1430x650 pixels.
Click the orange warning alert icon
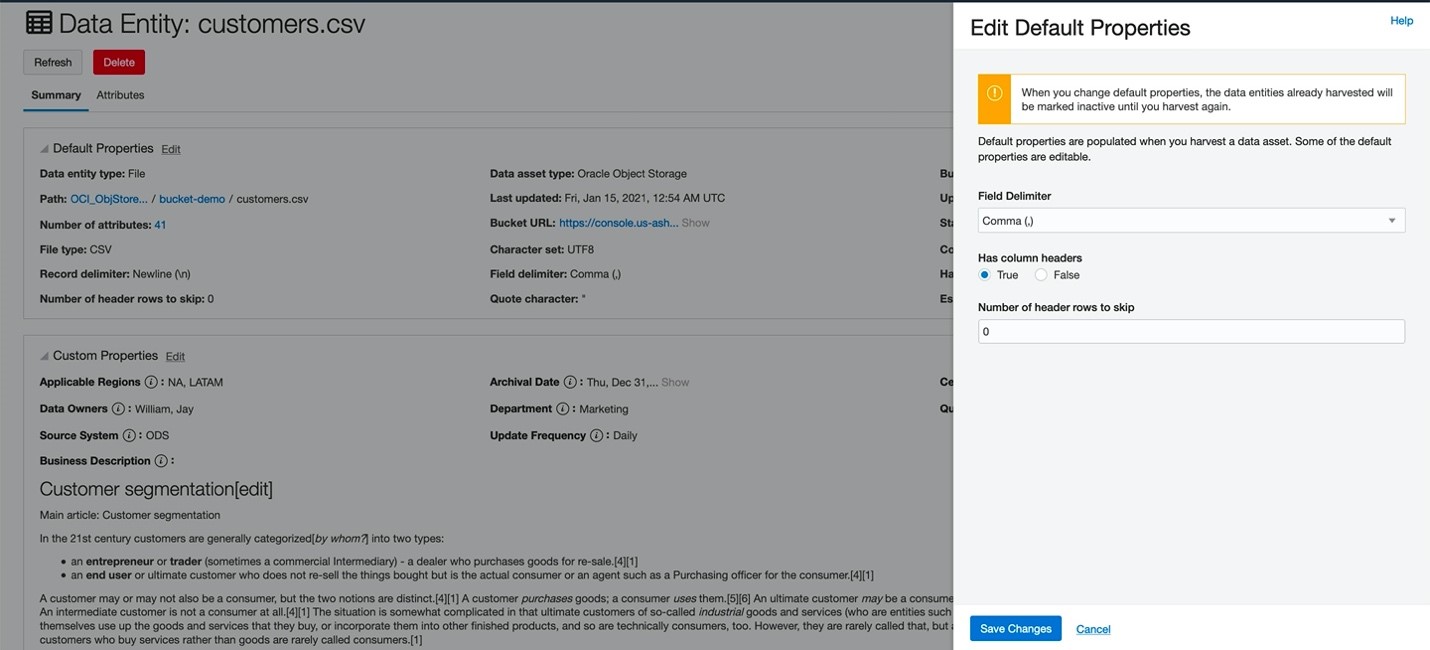click(x=994, y=93)
